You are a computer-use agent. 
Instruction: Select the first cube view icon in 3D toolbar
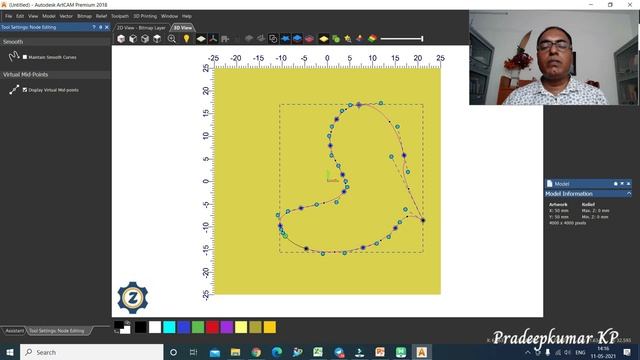tap(121, 39)
